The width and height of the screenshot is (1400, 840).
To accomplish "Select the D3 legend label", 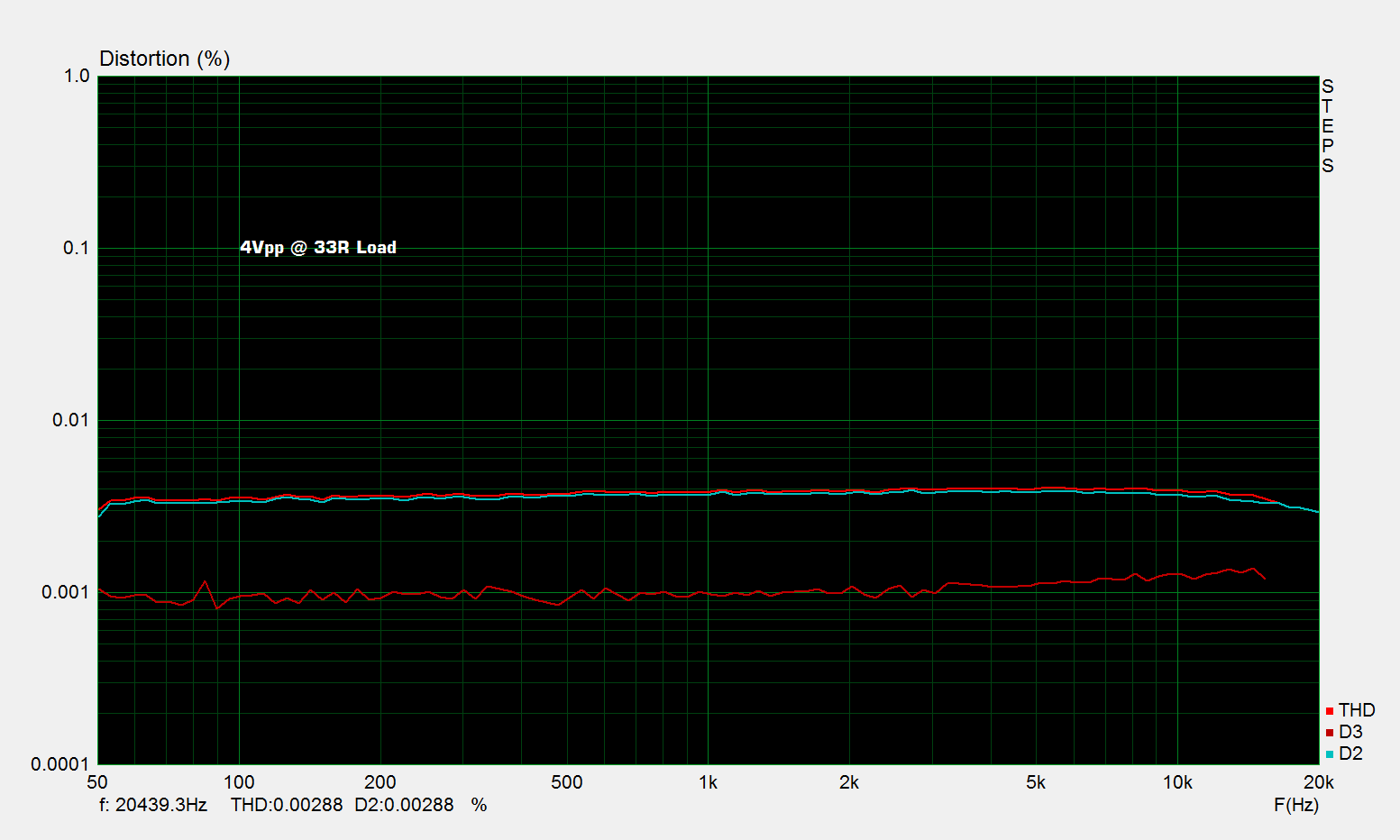I will point(1350,732).
